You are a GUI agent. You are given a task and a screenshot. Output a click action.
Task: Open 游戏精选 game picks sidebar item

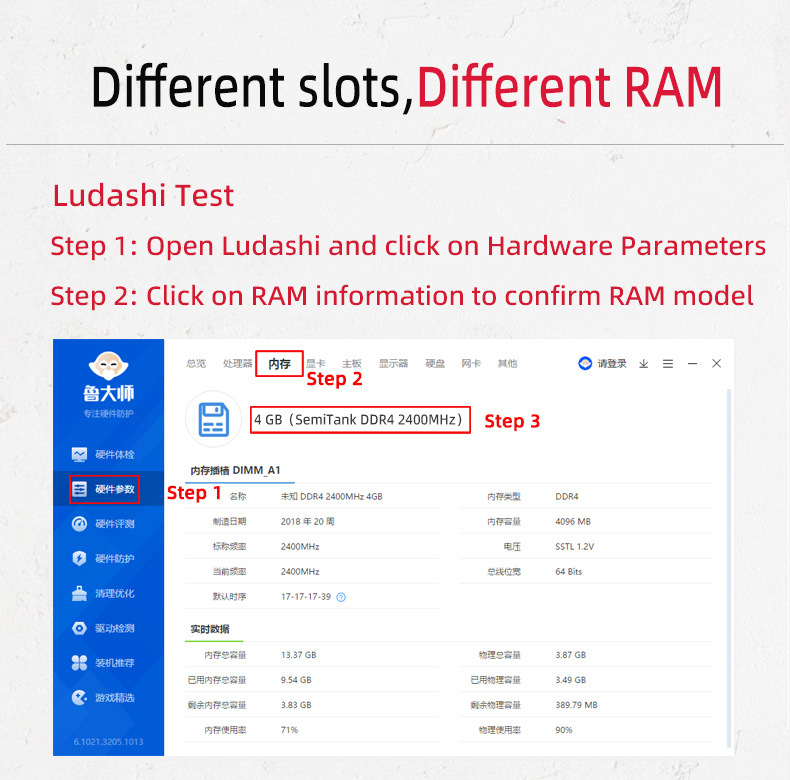click(103, 698)
